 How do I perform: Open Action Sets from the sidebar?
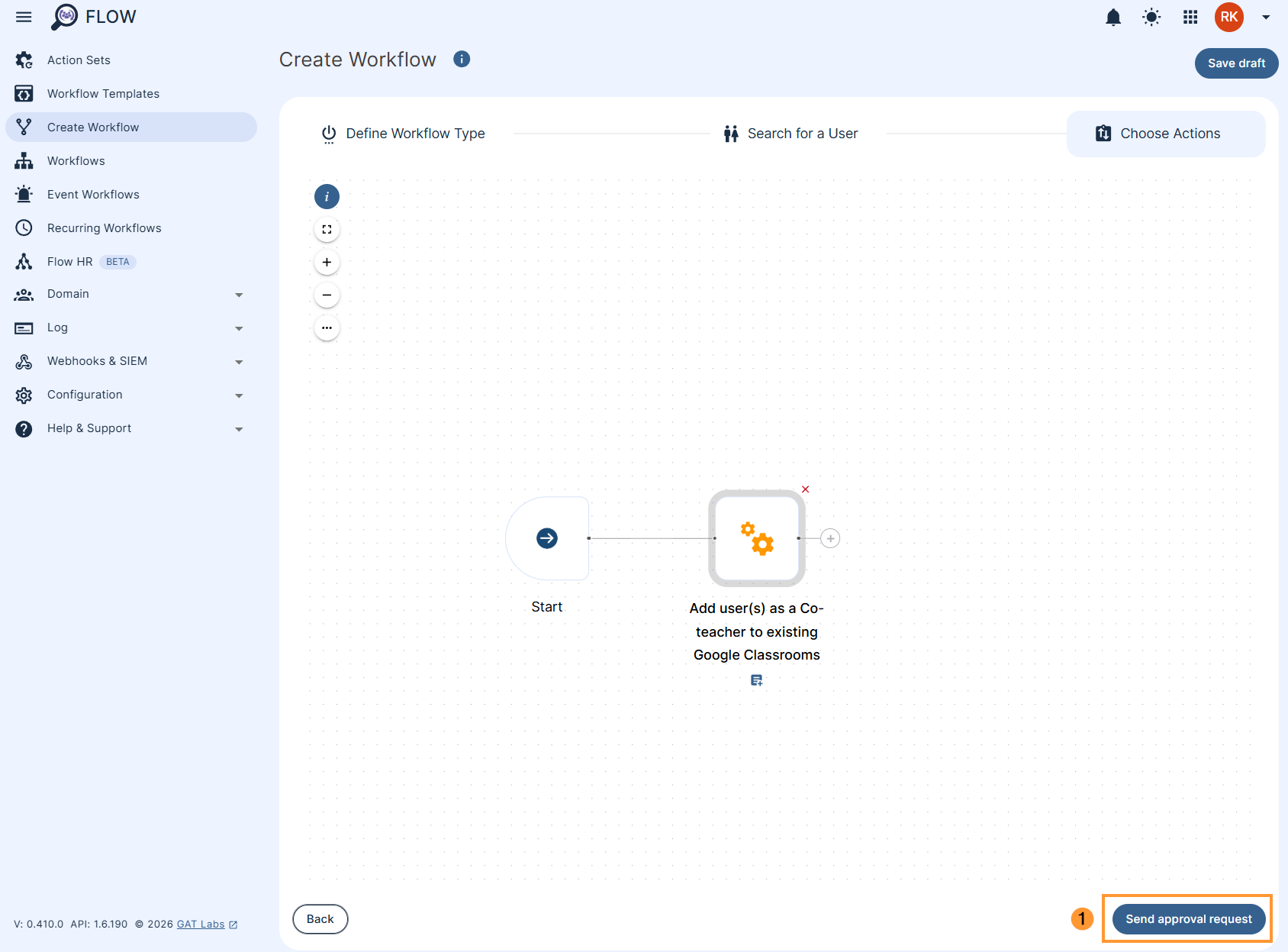pos(78,60)
